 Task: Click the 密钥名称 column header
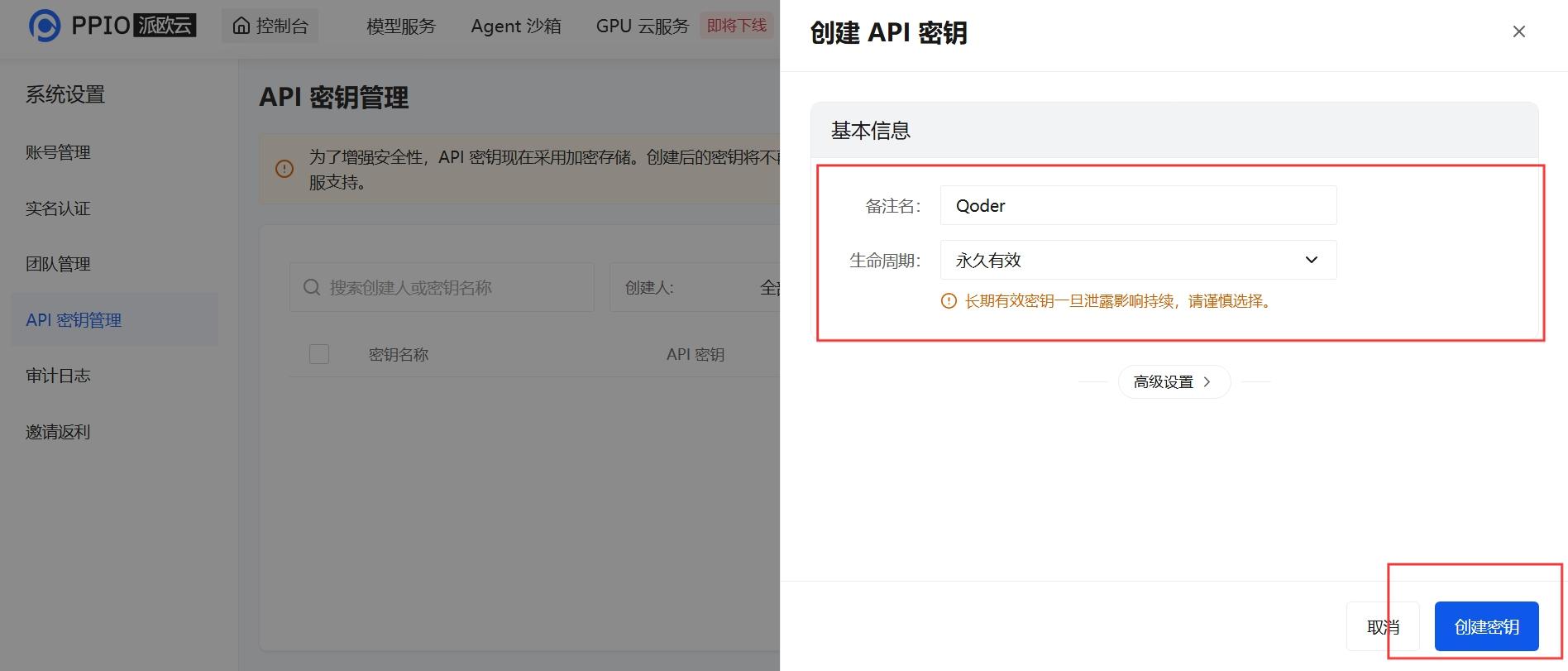point(399,354)
